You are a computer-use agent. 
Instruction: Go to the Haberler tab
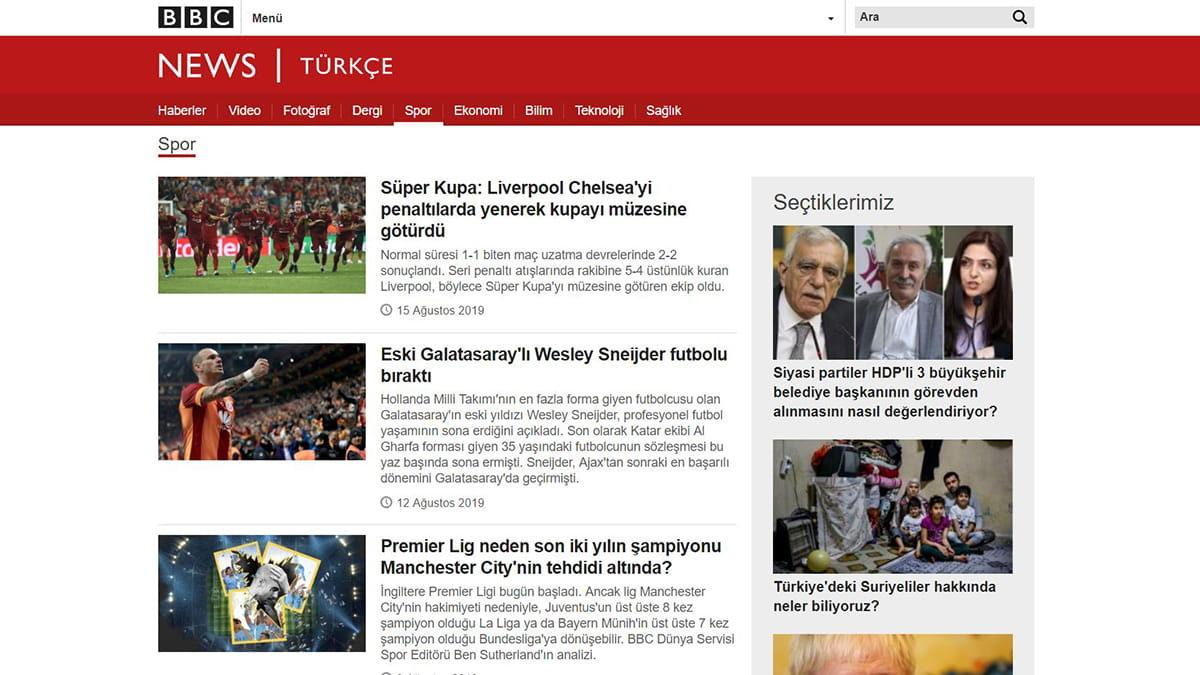pyautogui.click(x=182, y=110)
